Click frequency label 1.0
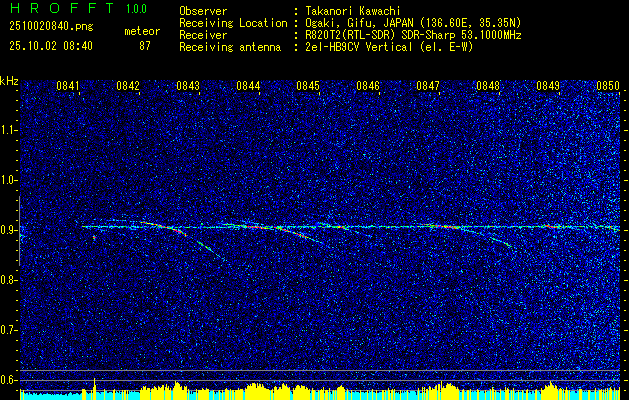The height and width of the screenshot is (400, 629). [x=8, y=180]
